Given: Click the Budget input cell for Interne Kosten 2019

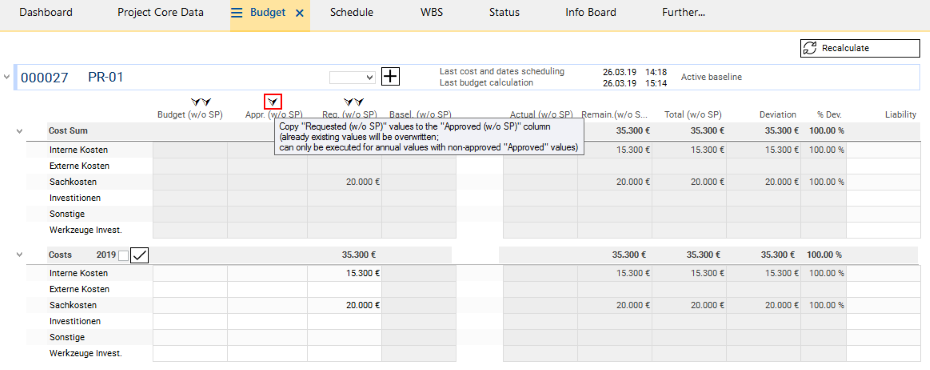Looking at the screenshot, I should click(190, 273).
